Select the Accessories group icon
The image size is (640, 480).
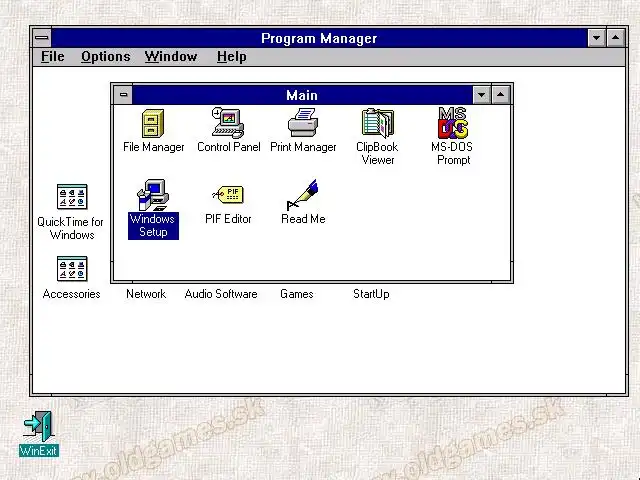click(72, 269)
